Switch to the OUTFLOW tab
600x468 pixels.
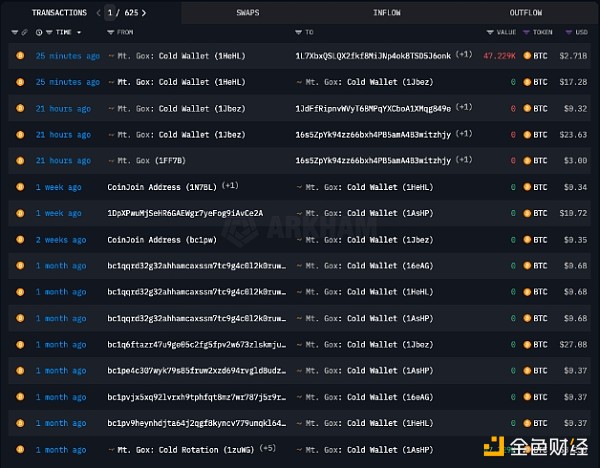525,13
